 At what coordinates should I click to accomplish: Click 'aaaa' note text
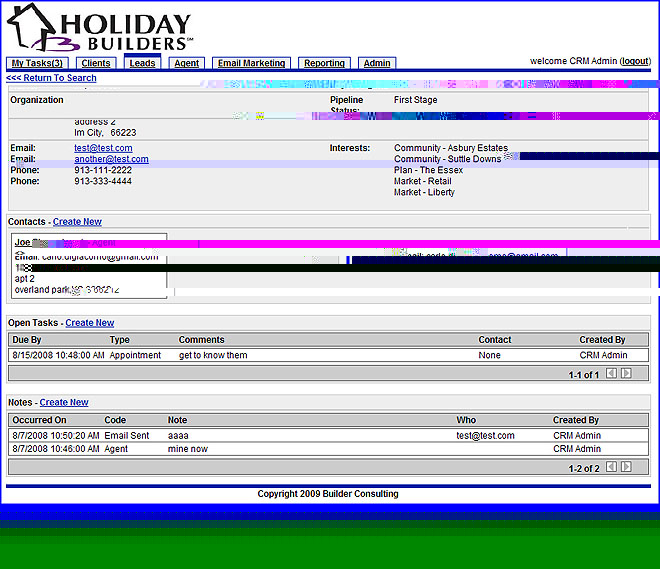[178, 436]
